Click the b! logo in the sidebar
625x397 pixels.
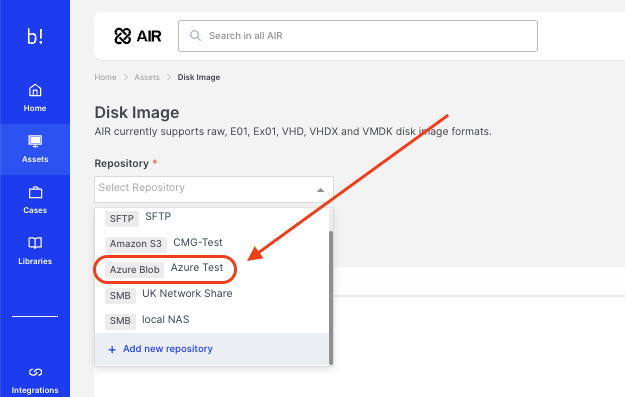tap(35, 36)
